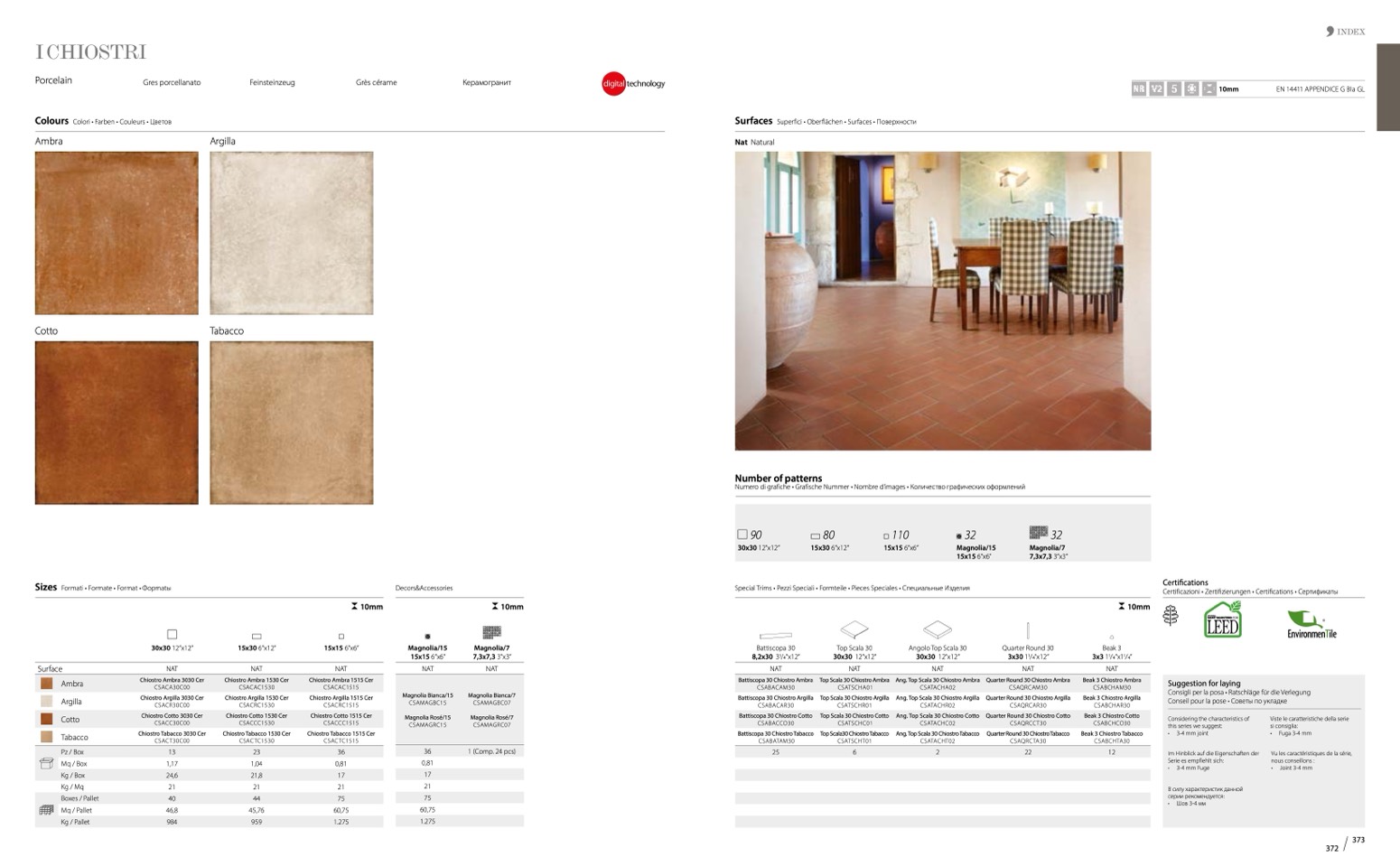This screenshot has width=1400, height=866.
Task: Click the pallet icon in Sizes table
Action: (x=46, y=810)
